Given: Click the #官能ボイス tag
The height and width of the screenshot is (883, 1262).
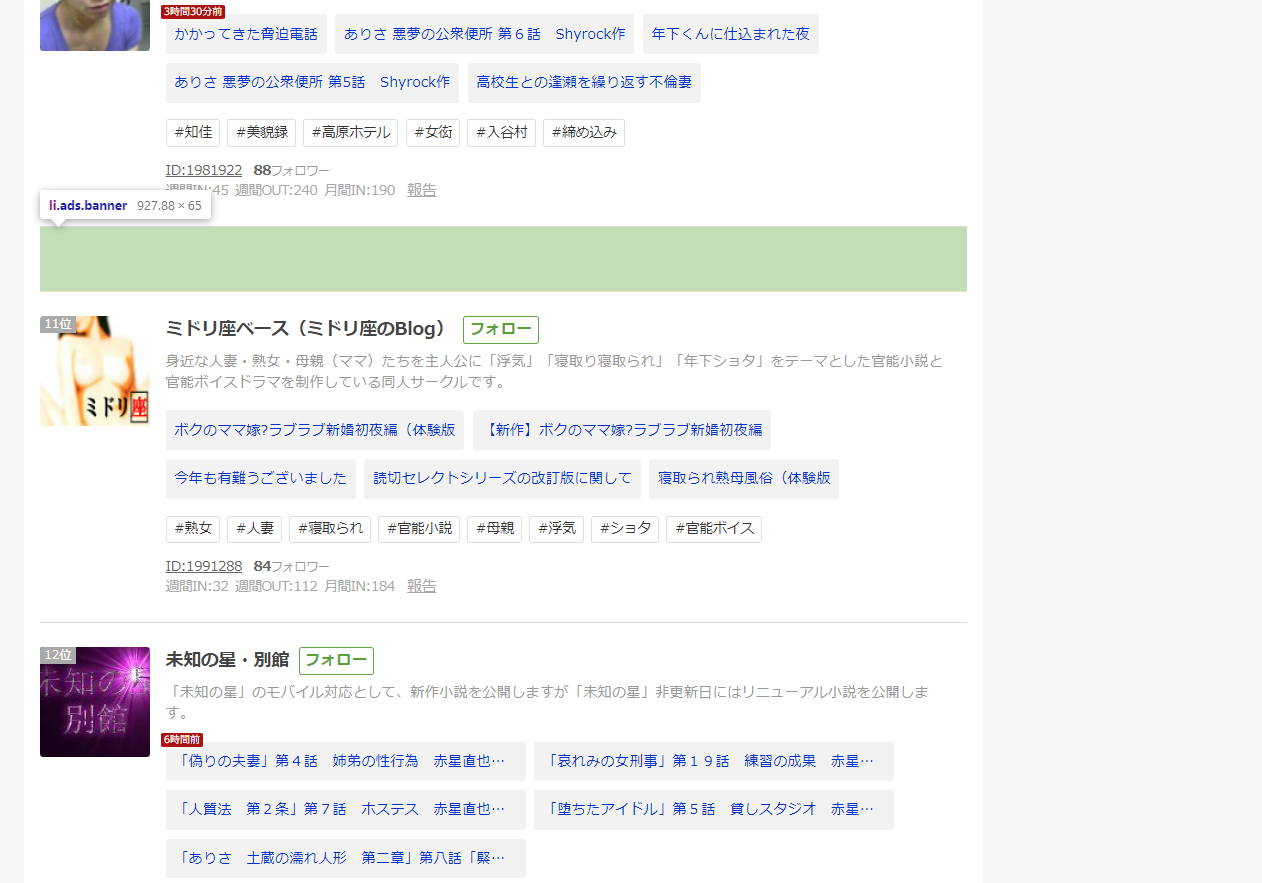Looking at the screenshot, I should [x=713, y=529].
